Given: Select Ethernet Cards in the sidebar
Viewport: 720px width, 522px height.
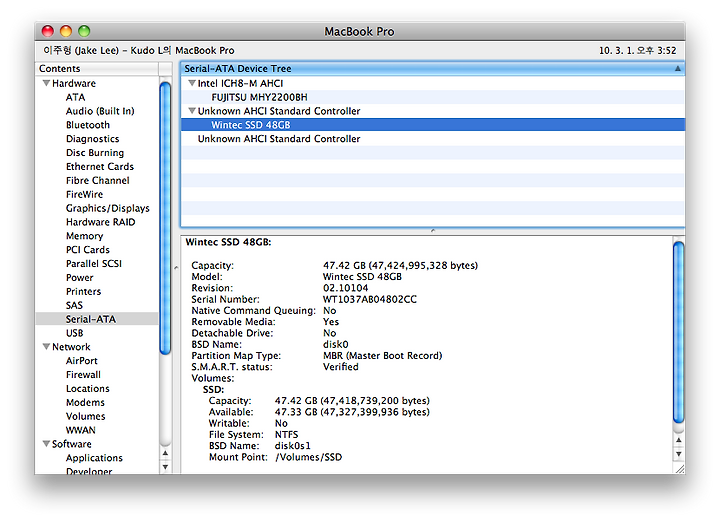Looking at the screenshot, I should click(x=100, y=167).
